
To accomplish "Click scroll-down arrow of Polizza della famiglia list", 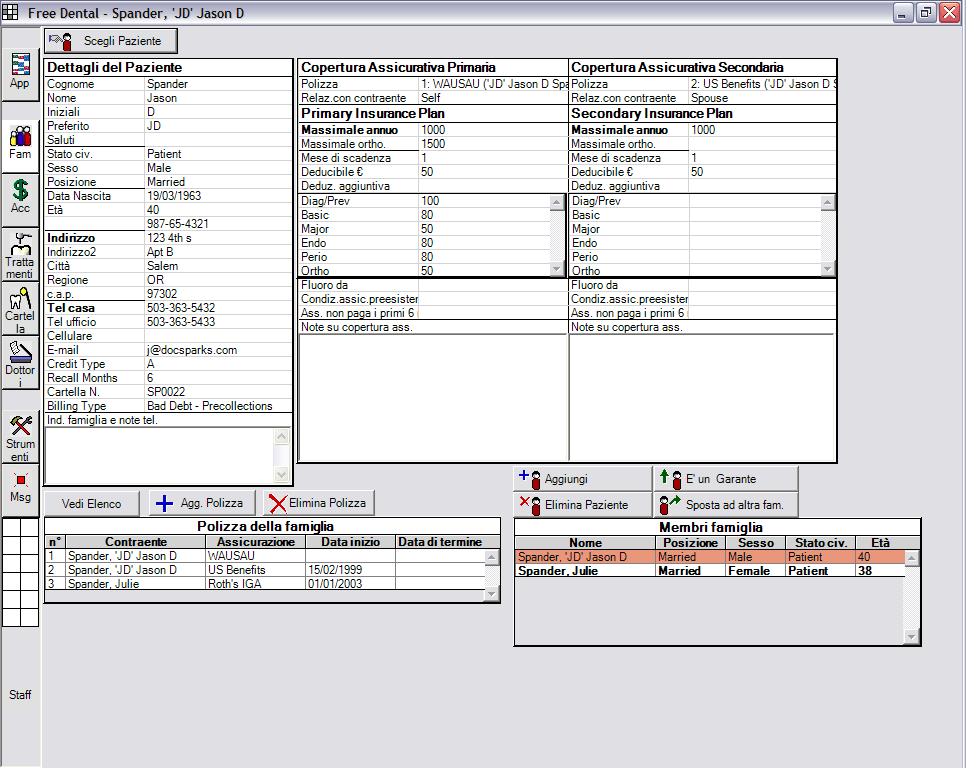I will (492, 594).
